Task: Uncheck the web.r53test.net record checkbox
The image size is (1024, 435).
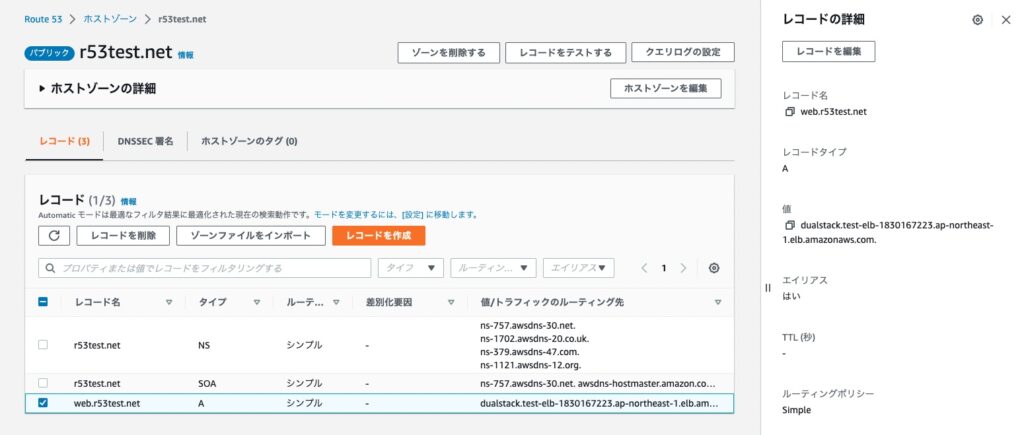Action: click(x=43, y=403)
